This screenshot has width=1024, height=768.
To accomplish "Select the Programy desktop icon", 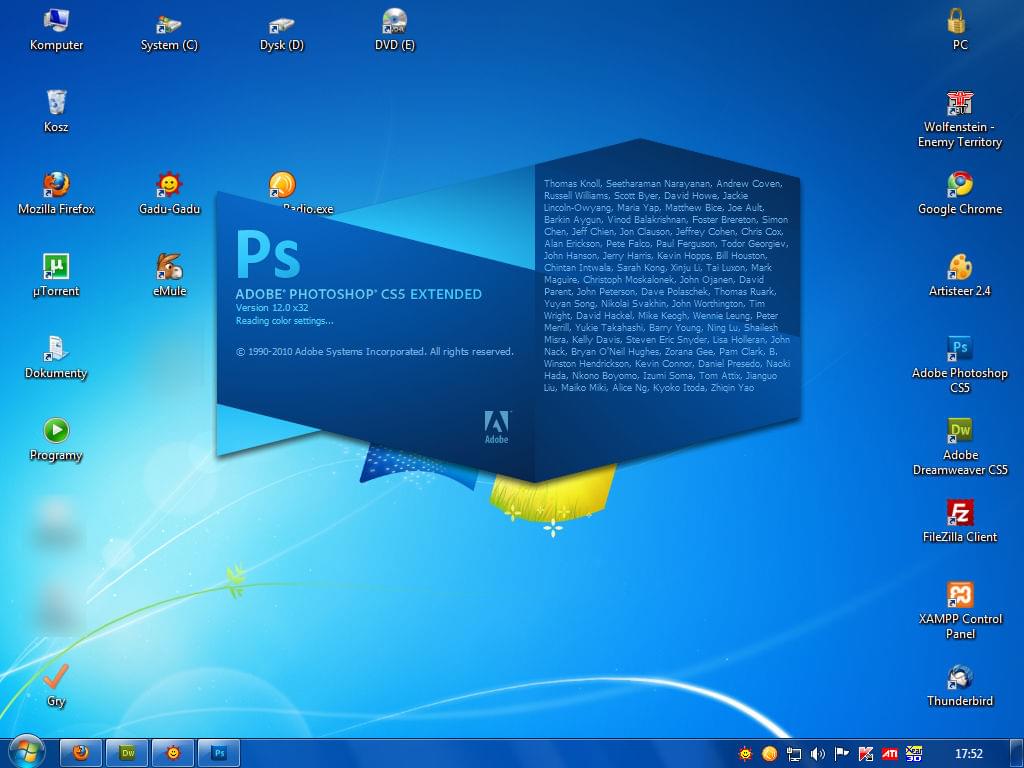I will pyautogui.click(x=56, y=440).
